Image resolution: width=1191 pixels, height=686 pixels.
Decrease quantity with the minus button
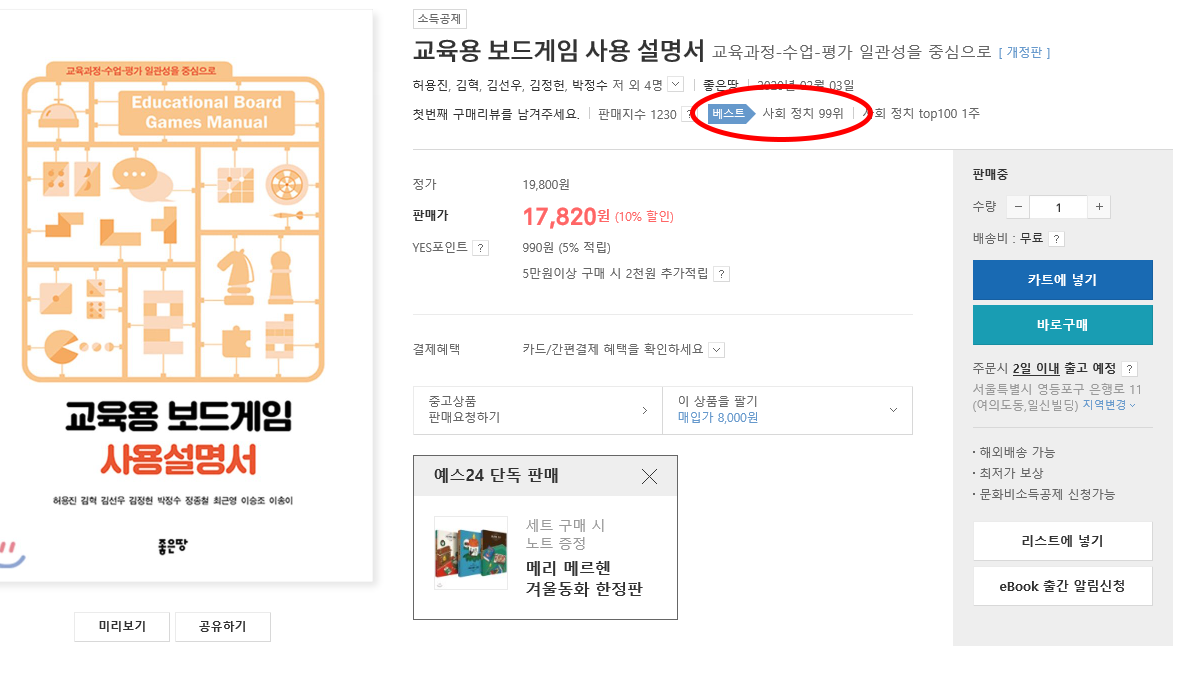(1019, 207)
